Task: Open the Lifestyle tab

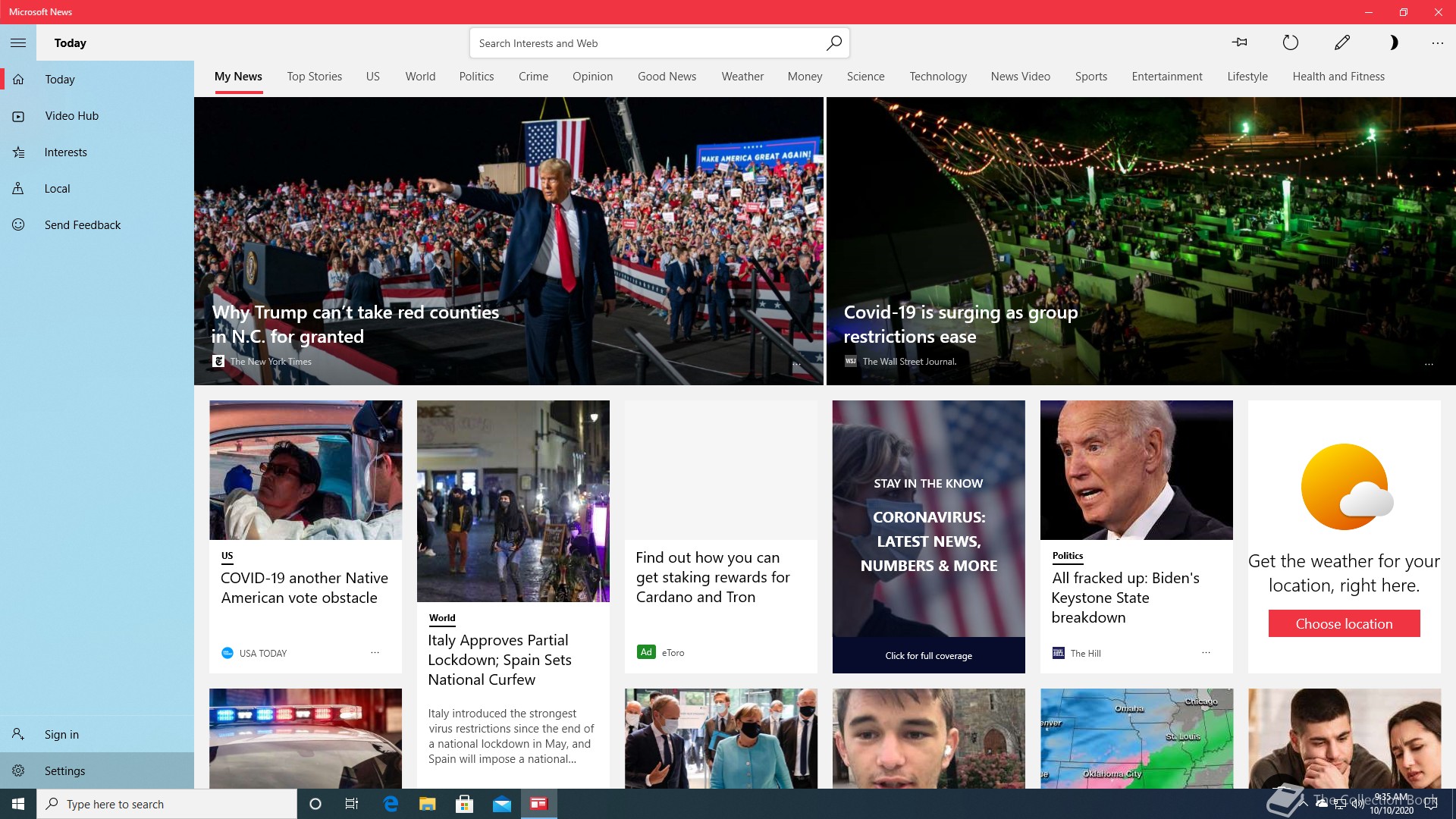Action: pos(1247,77)
